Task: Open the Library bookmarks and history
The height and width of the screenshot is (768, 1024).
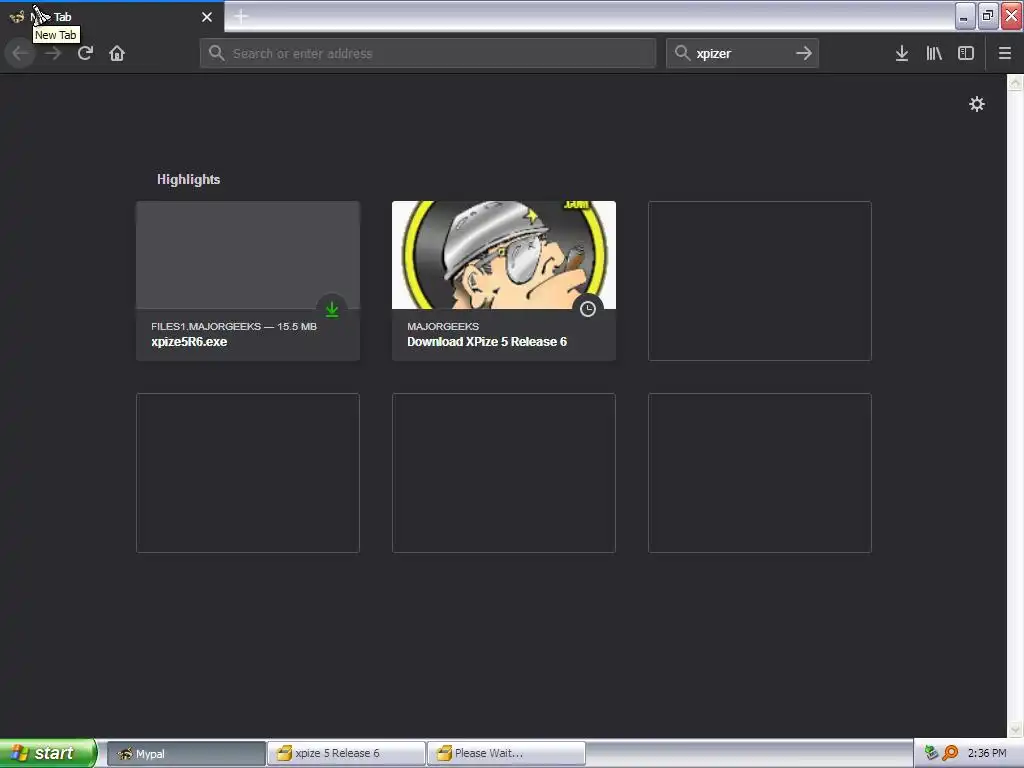Action: click(934, 54)
